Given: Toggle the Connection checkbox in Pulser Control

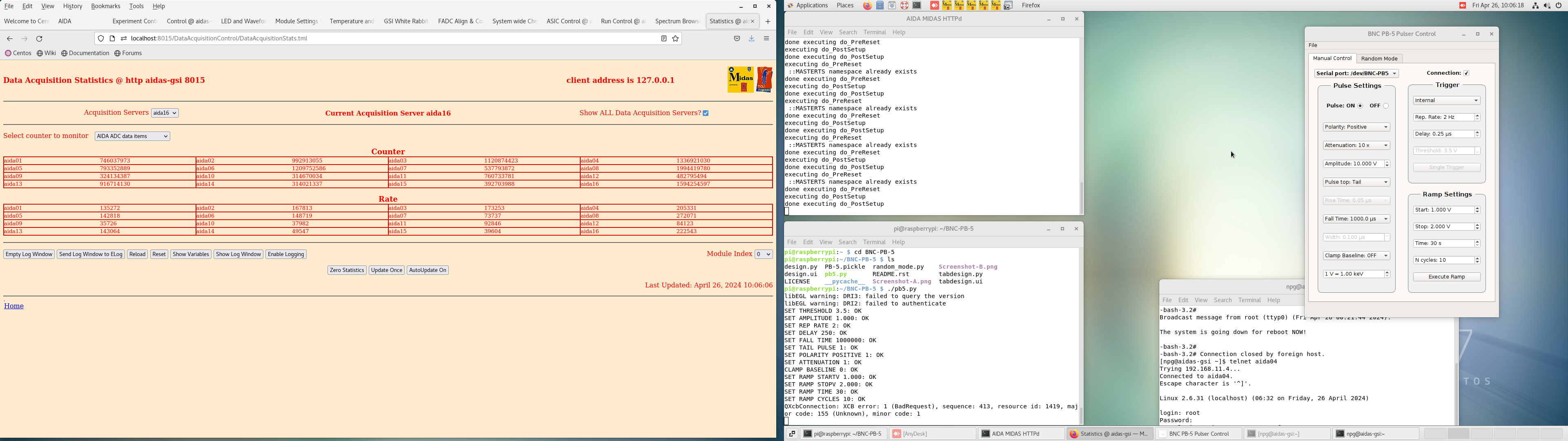Looking at the screenshot, I should (1466, 73).
